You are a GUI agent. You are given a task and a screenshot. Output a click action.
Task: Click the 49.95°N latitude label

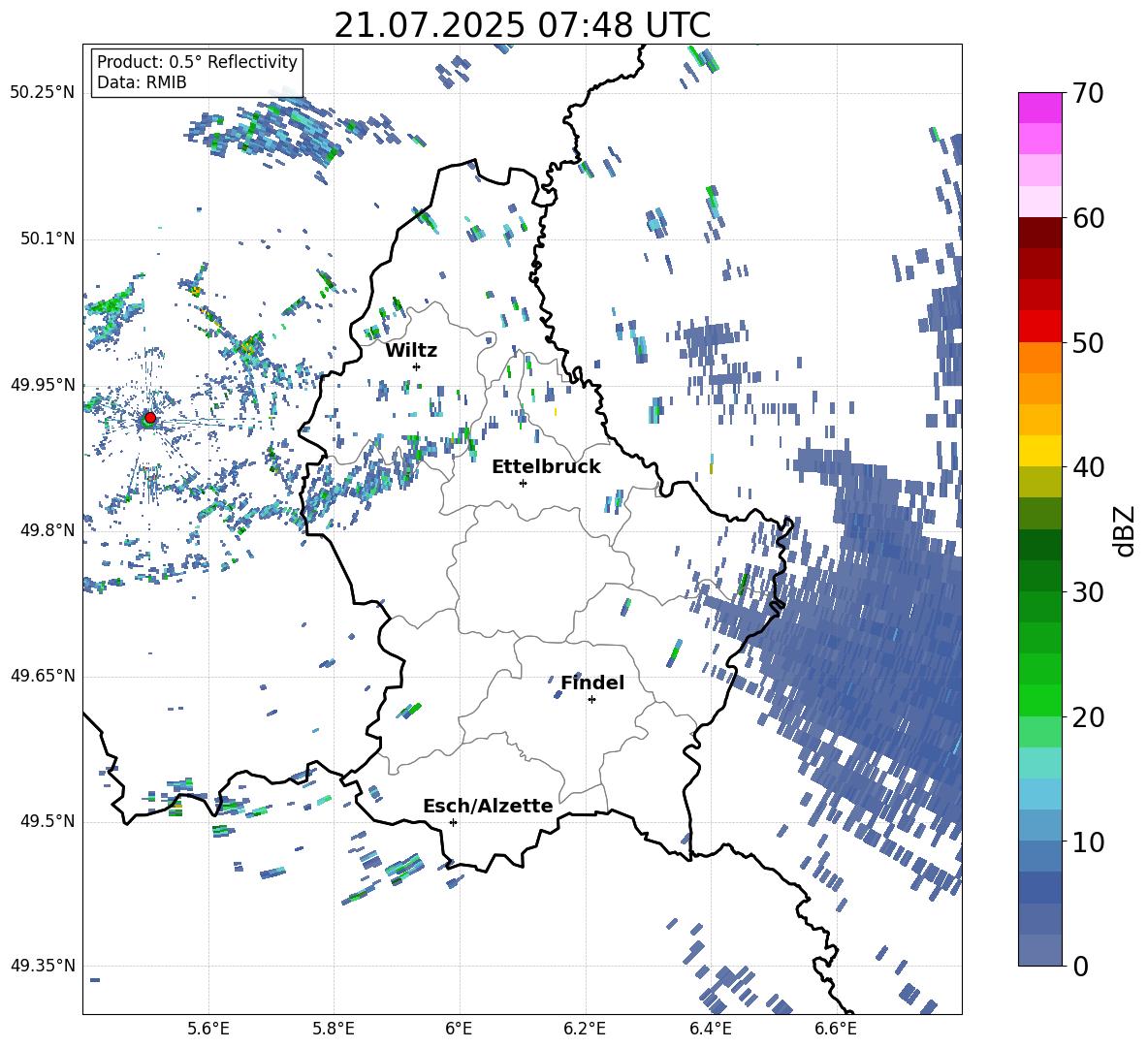click(x=43, y=384)
